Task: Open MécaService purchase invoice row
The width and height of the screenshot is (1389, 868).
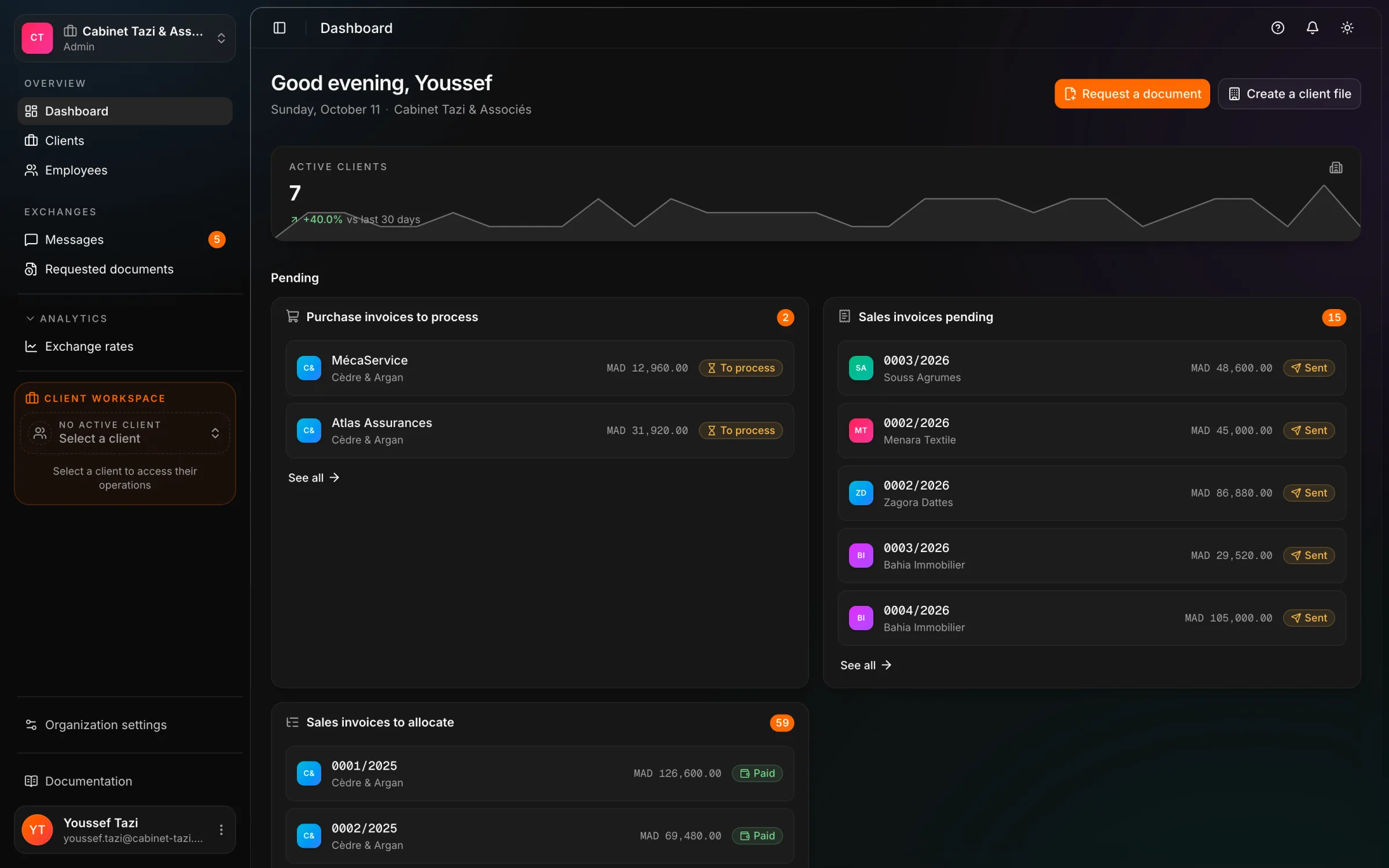Action: pos(539,368)
